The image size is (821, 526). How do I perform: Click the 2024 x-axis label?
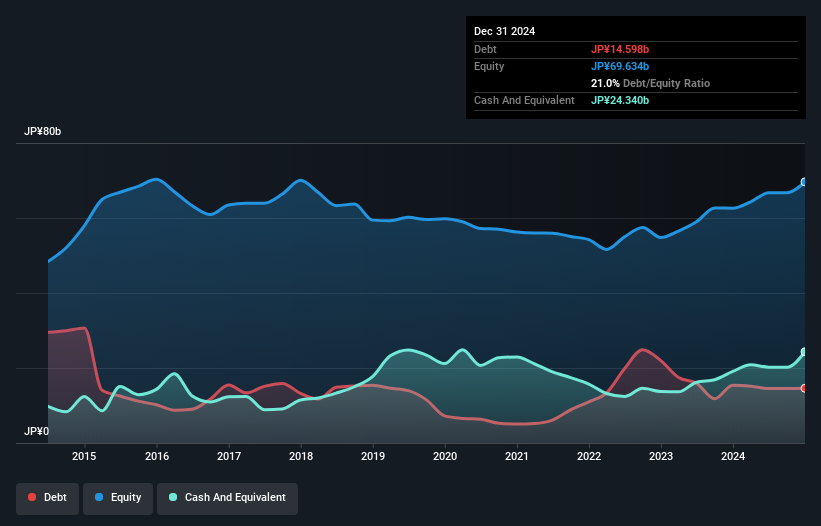(733, 456)
